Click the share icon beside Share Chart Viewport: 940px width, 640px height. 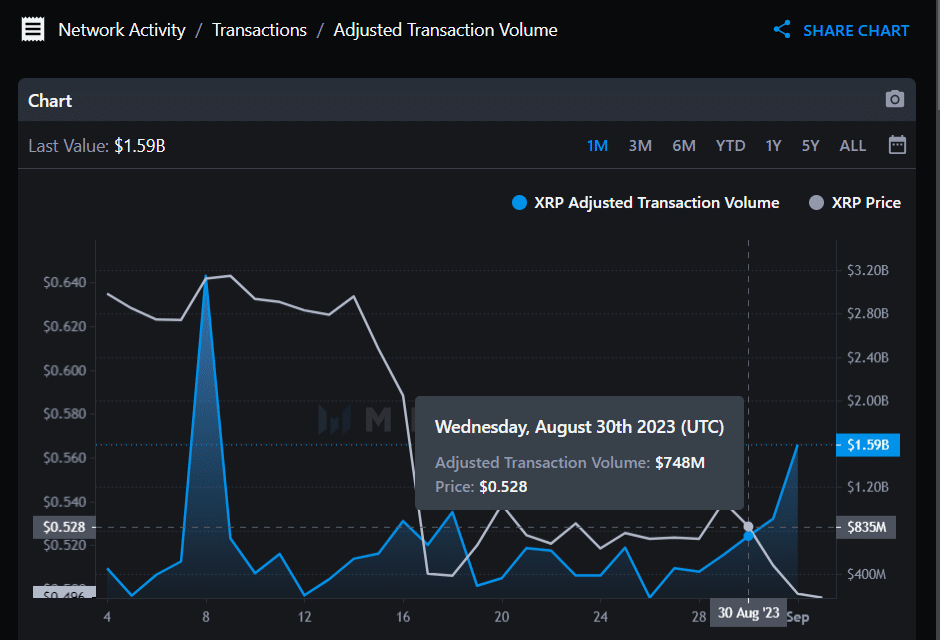pyautogui.click(x=782, y=29)
